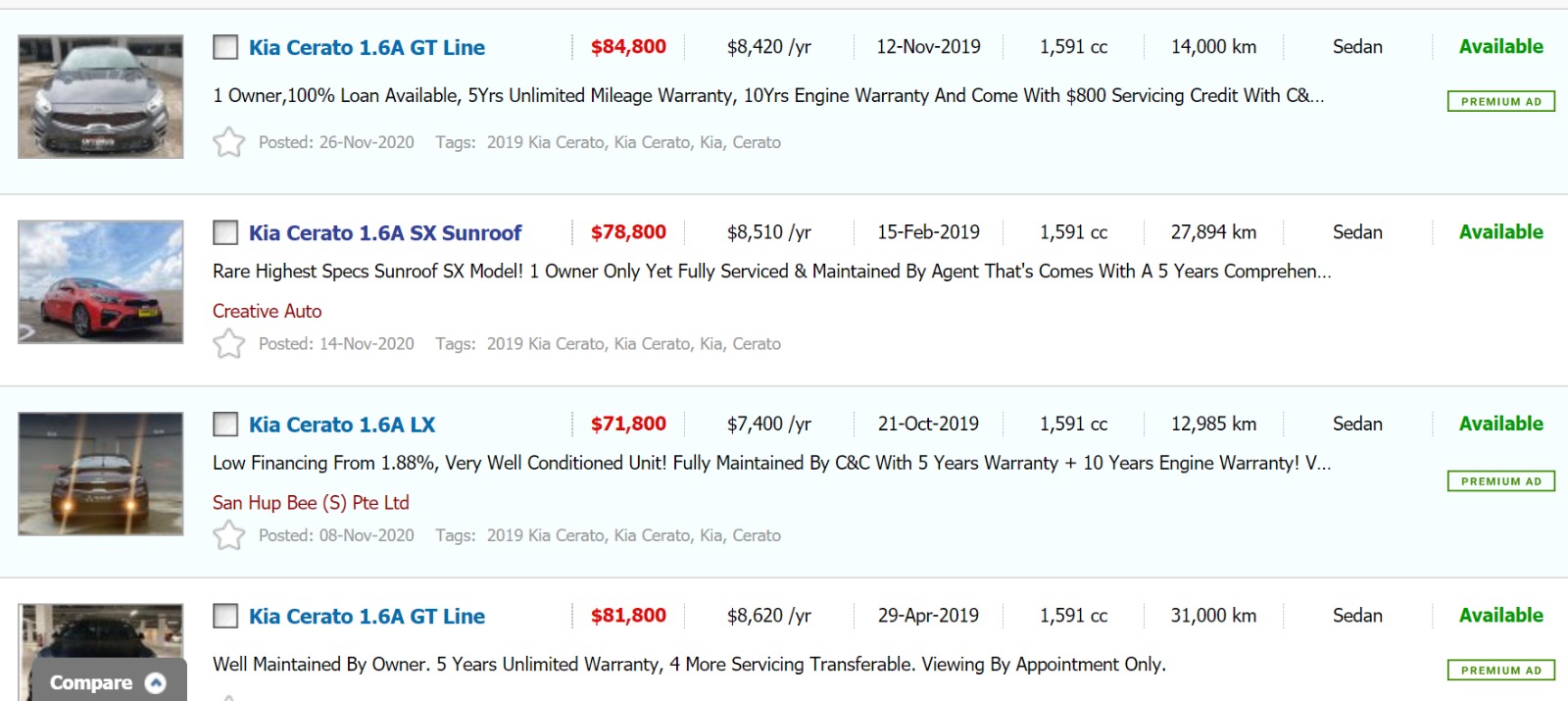Viewport: 1568px width, 701px height.
Task: View the red Kia Cerato photo
Action: (101, 281)
